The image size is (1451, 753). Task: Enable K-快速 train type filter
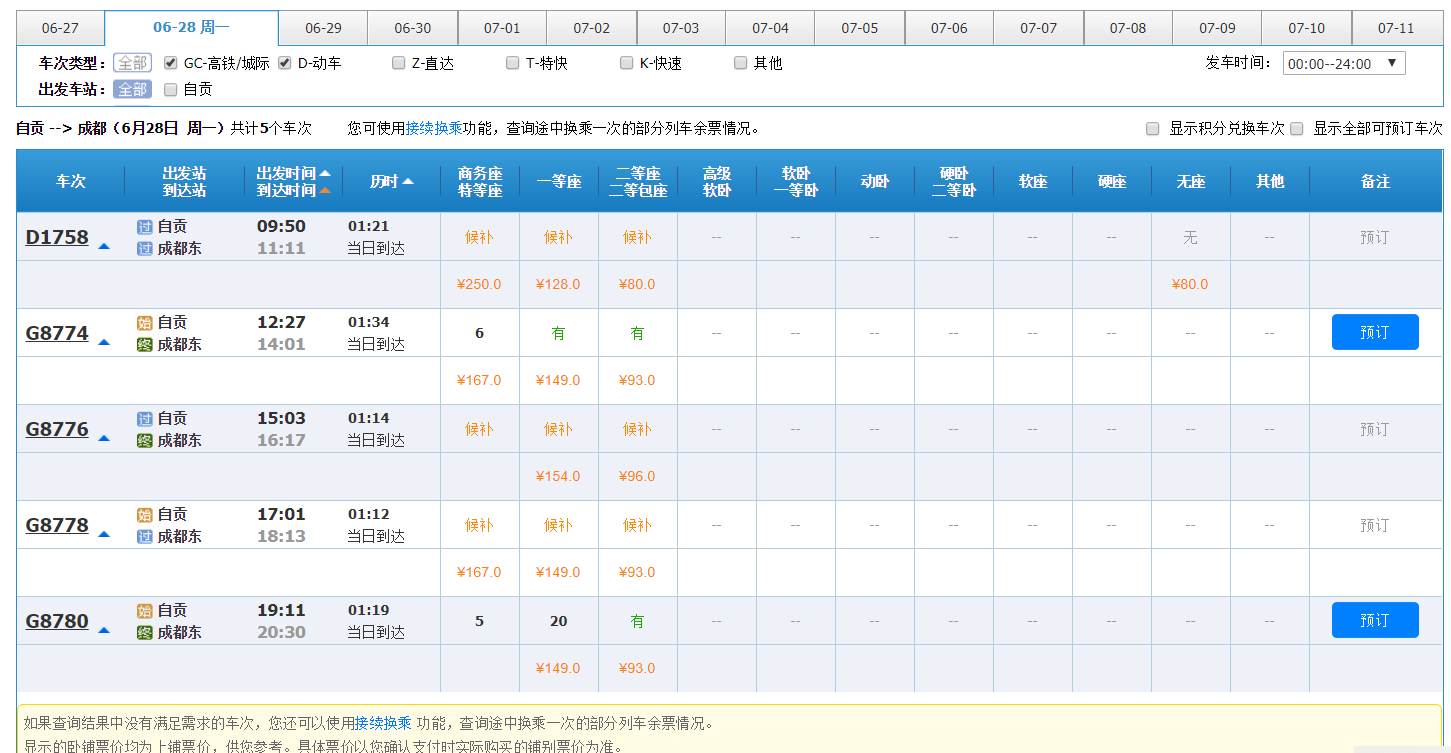tap(627, 63)
